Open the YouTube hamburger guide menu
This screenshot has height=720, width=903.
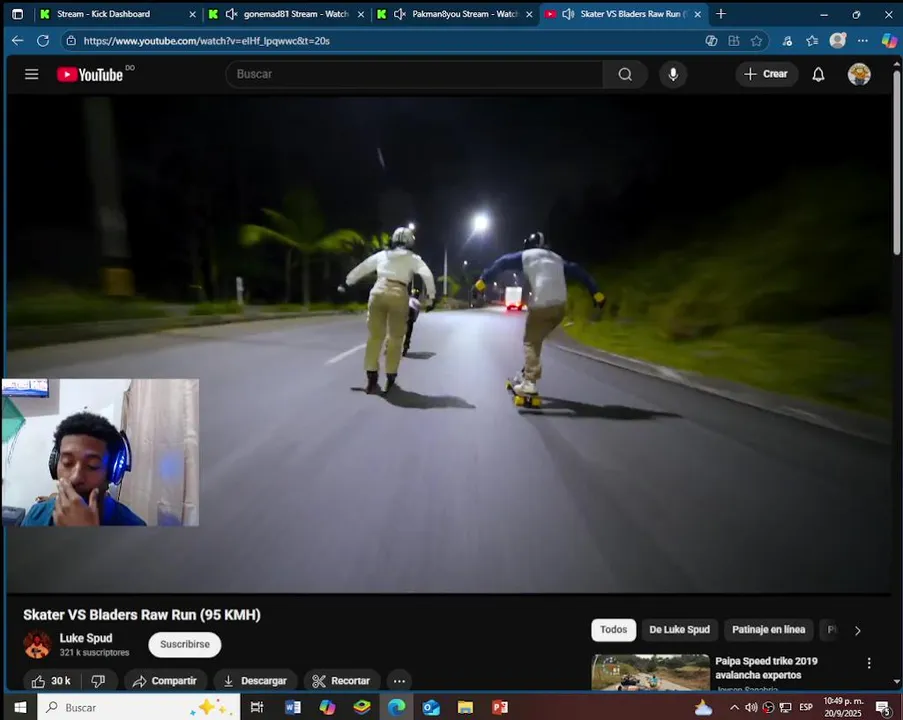32,74
